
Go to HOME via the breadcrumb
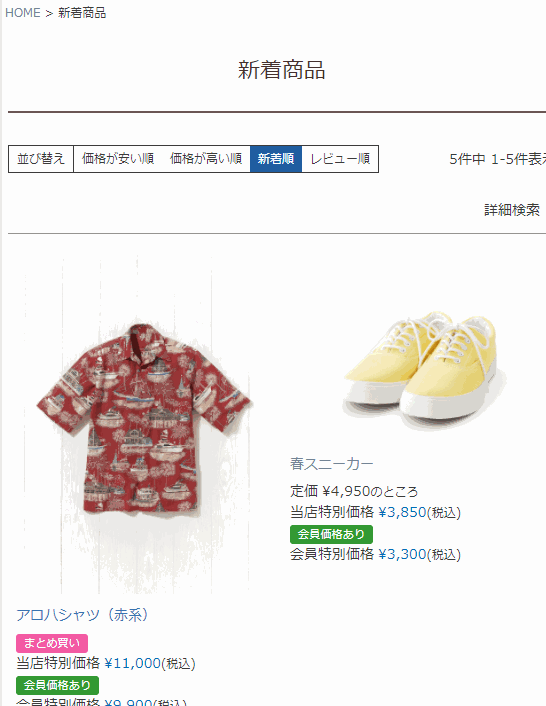[23, 13]
